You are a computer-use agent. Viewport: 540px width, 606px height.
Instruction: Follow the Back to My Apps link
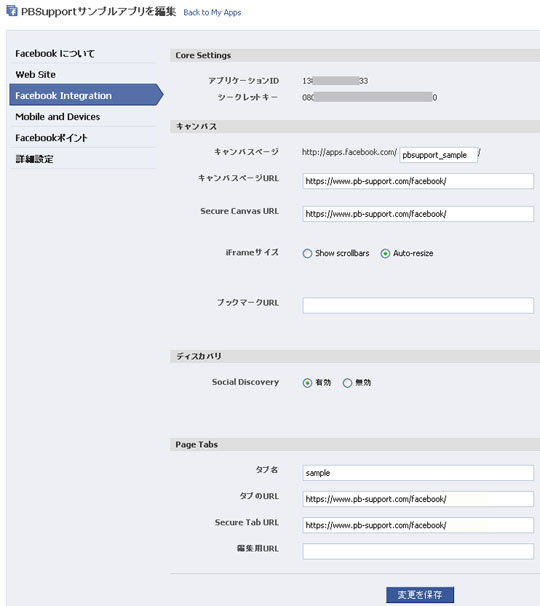coord(212,12)
